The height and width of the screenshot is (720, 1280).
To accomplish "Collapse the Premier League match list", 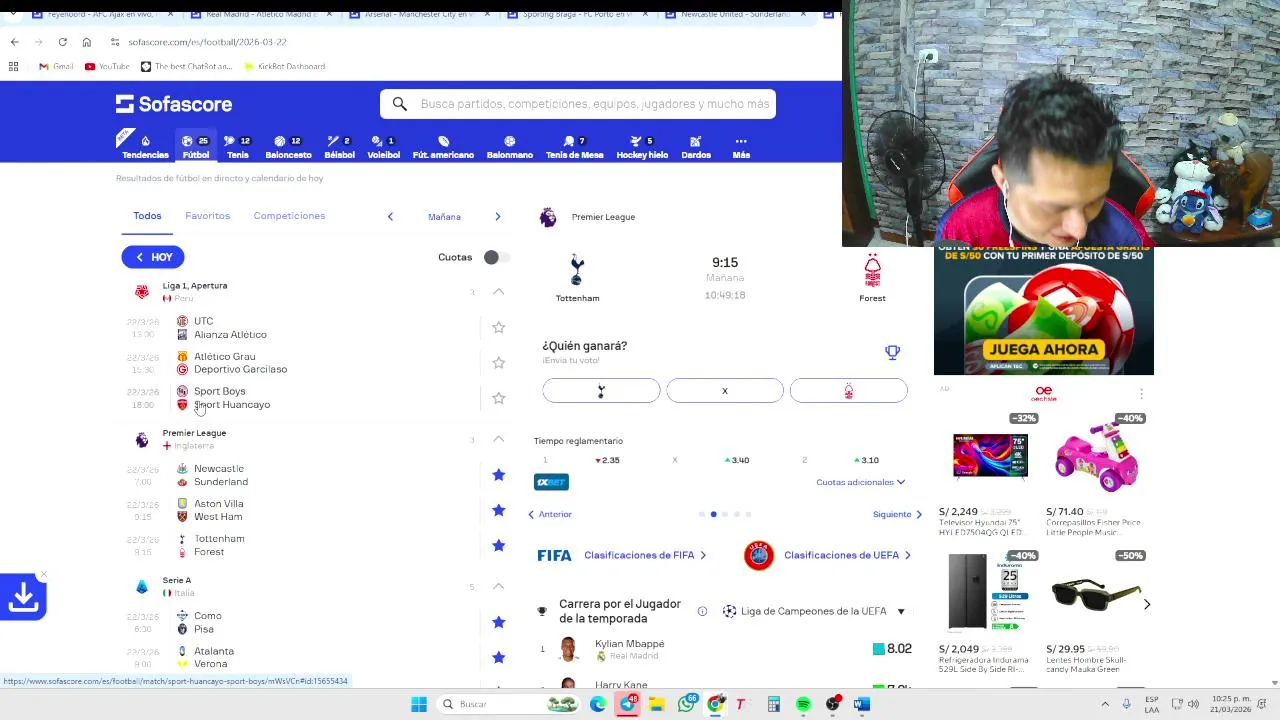I will pyautogui.click(x=498, y=439).
